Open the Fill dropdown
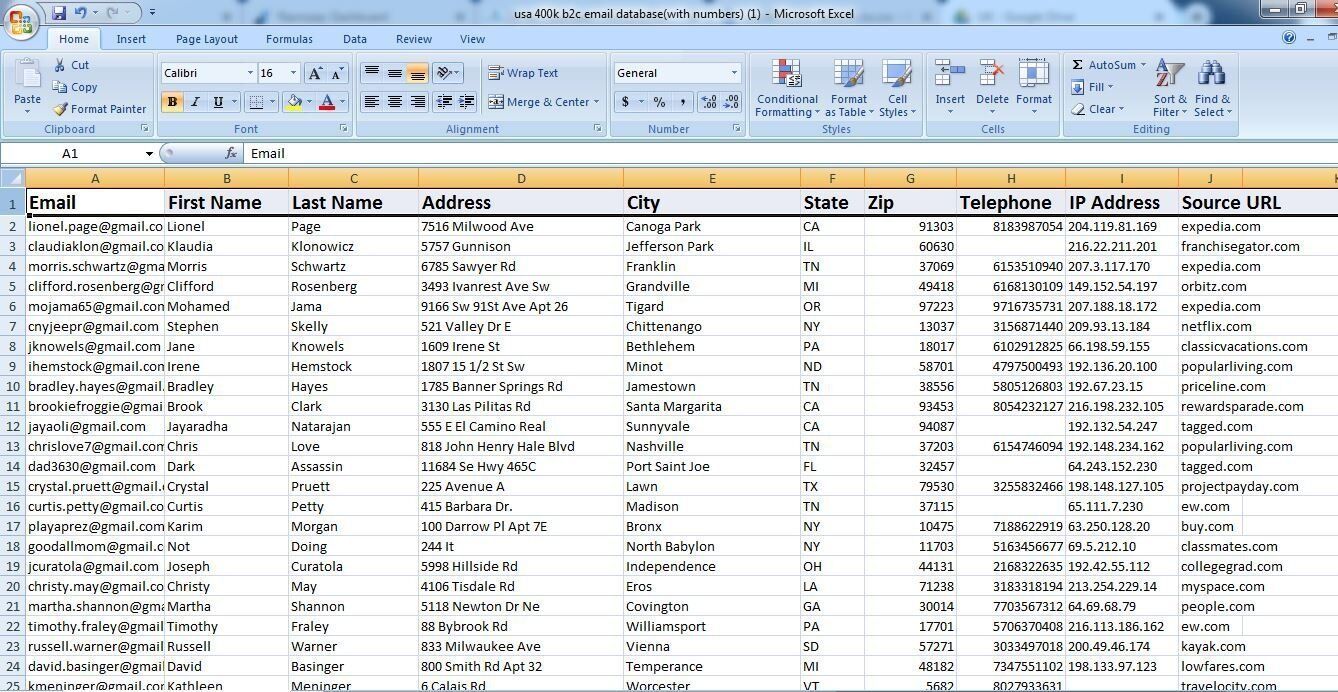The image size is (1338, 692). pyautogui.click(x=1093, y=87)
